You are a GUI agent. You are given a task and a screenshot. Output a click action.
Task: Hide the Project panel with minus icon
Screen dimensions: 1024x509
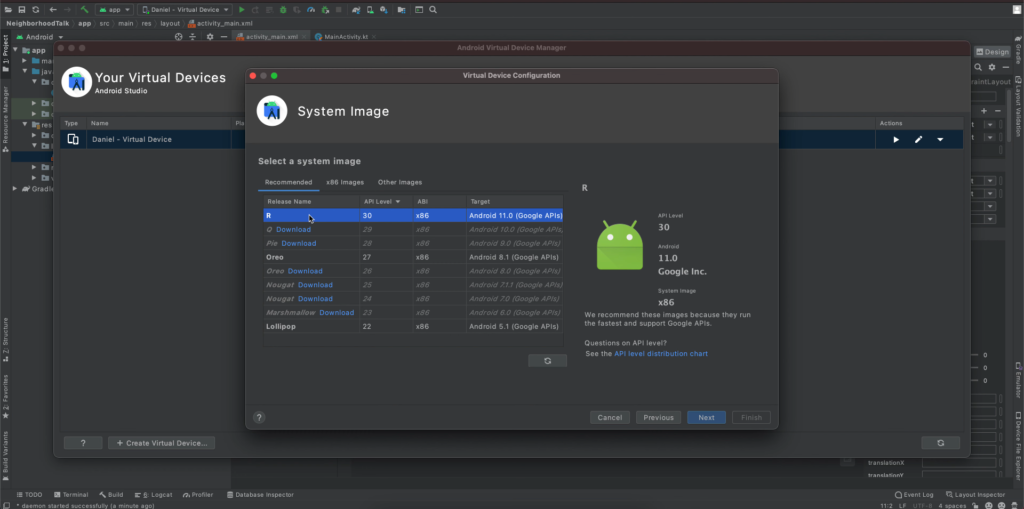click(224, 37)
